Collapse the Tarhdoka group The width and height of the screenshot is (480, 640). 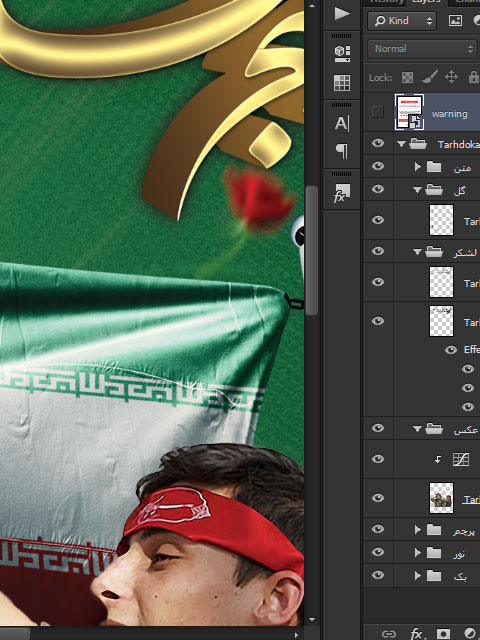[x=401, y=144]
